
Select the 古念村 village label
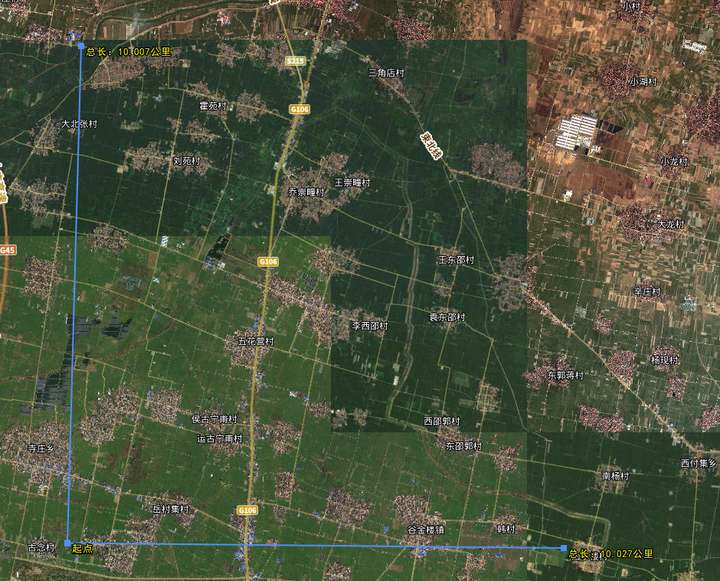click(41, 547)
